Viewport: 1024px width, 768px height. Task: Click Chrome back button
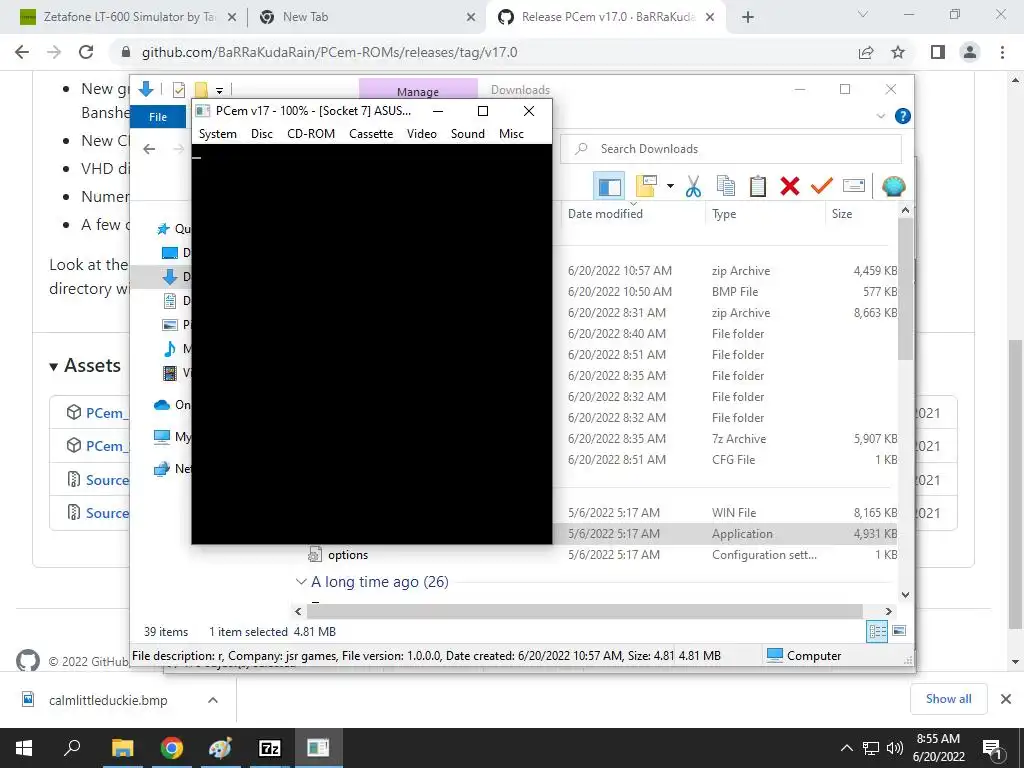[x=22, y=52]
